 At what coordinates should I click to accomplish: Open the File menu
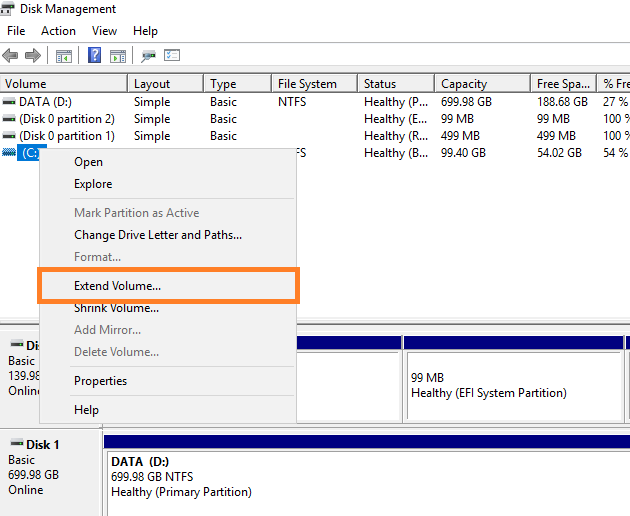click(16, 31)
